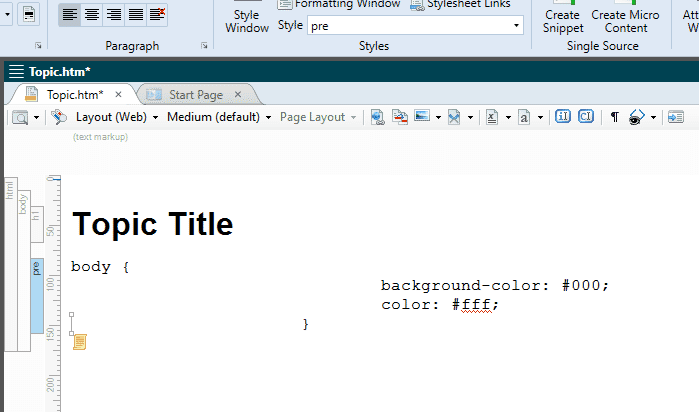Select the html structure bar

pyautogui.click(x=11, y=264)
